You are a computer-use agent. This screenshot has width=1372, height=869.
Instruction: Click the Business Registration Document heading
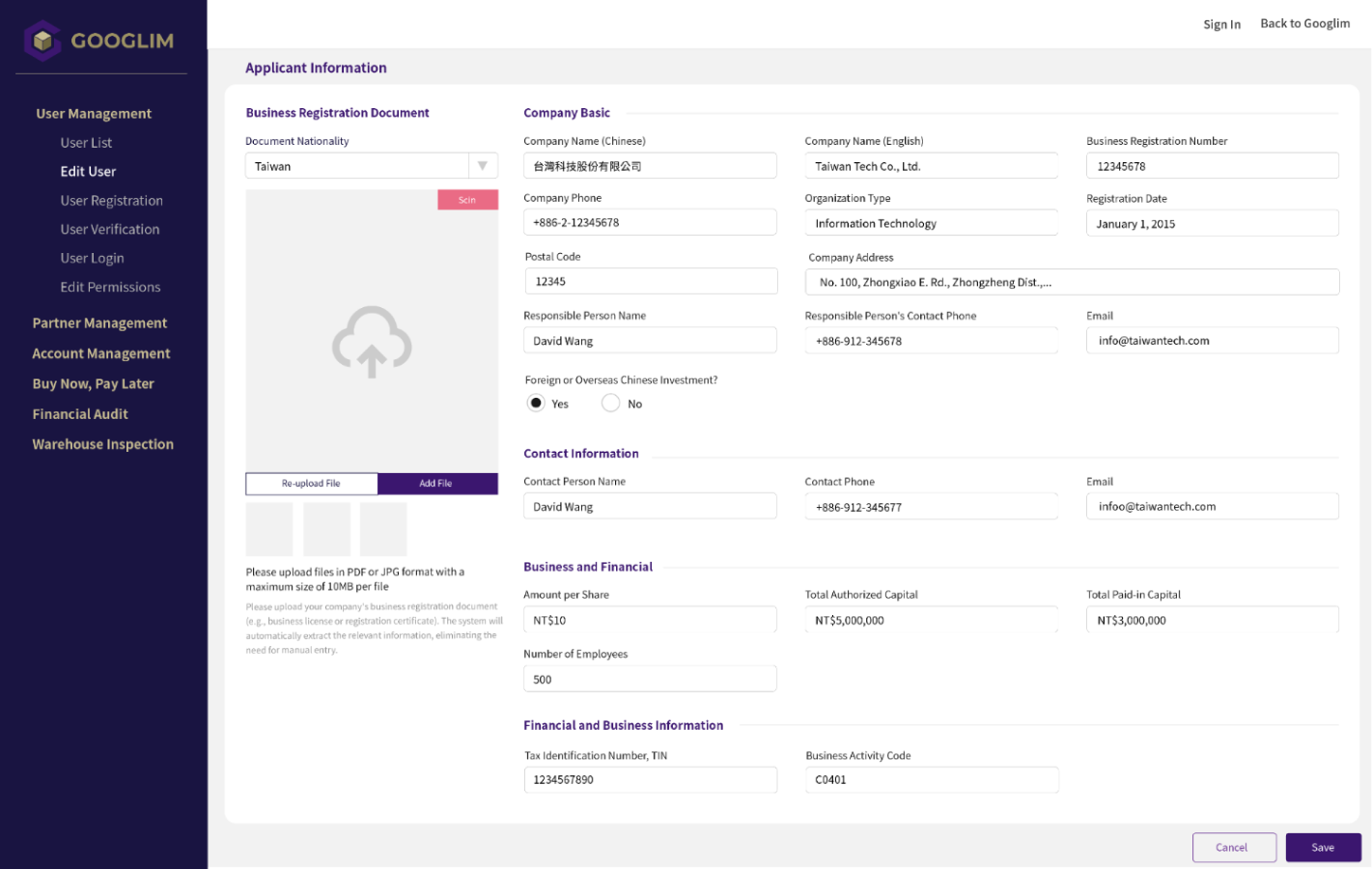337,113
